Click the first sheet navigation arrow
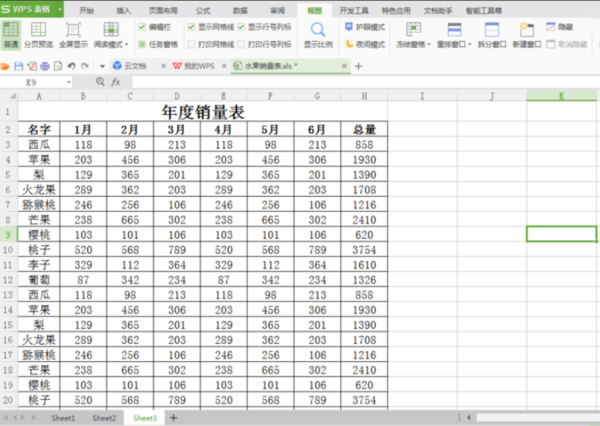 pos(5,418)
